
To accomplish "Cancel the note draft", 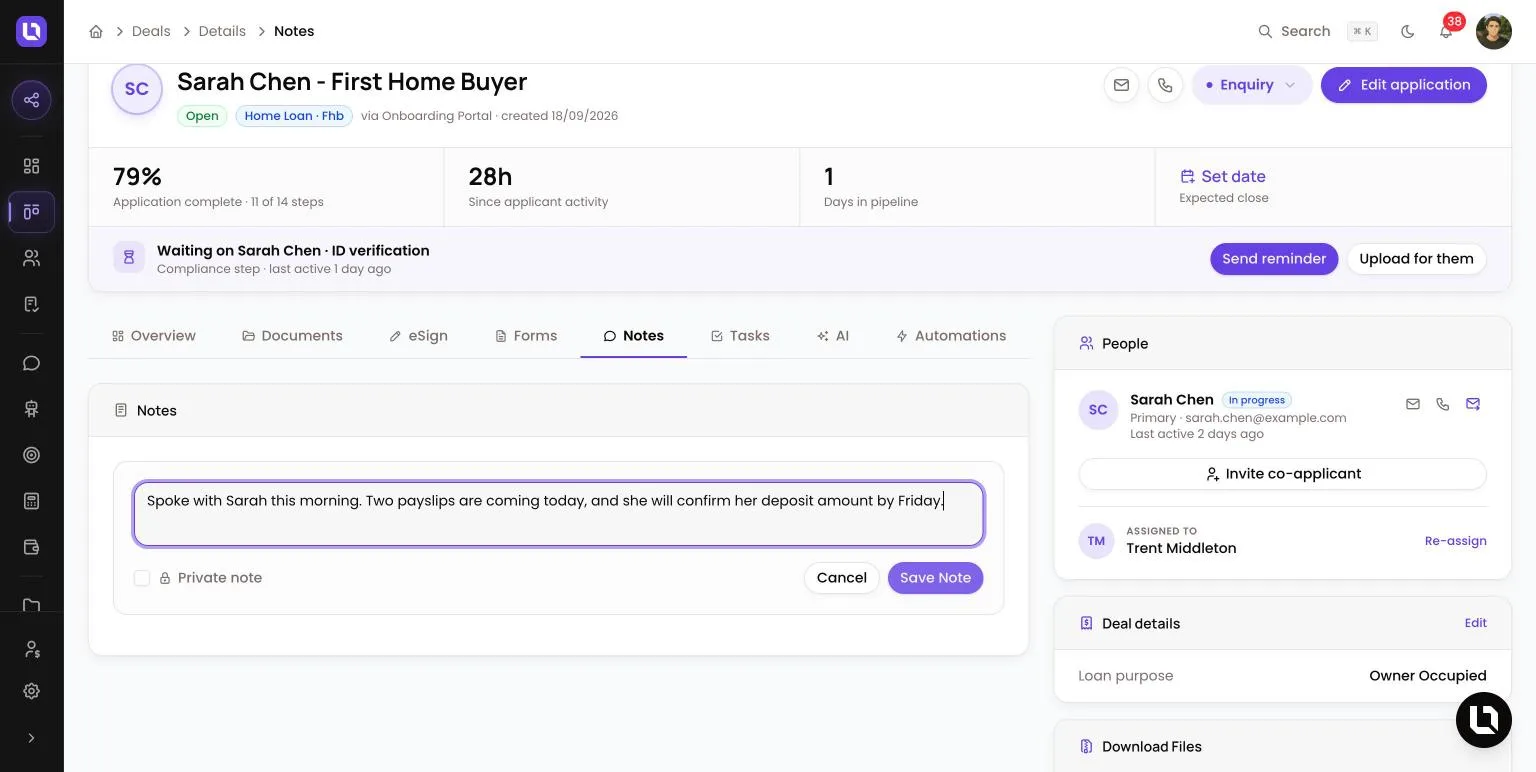I will (x=841, y=578).
